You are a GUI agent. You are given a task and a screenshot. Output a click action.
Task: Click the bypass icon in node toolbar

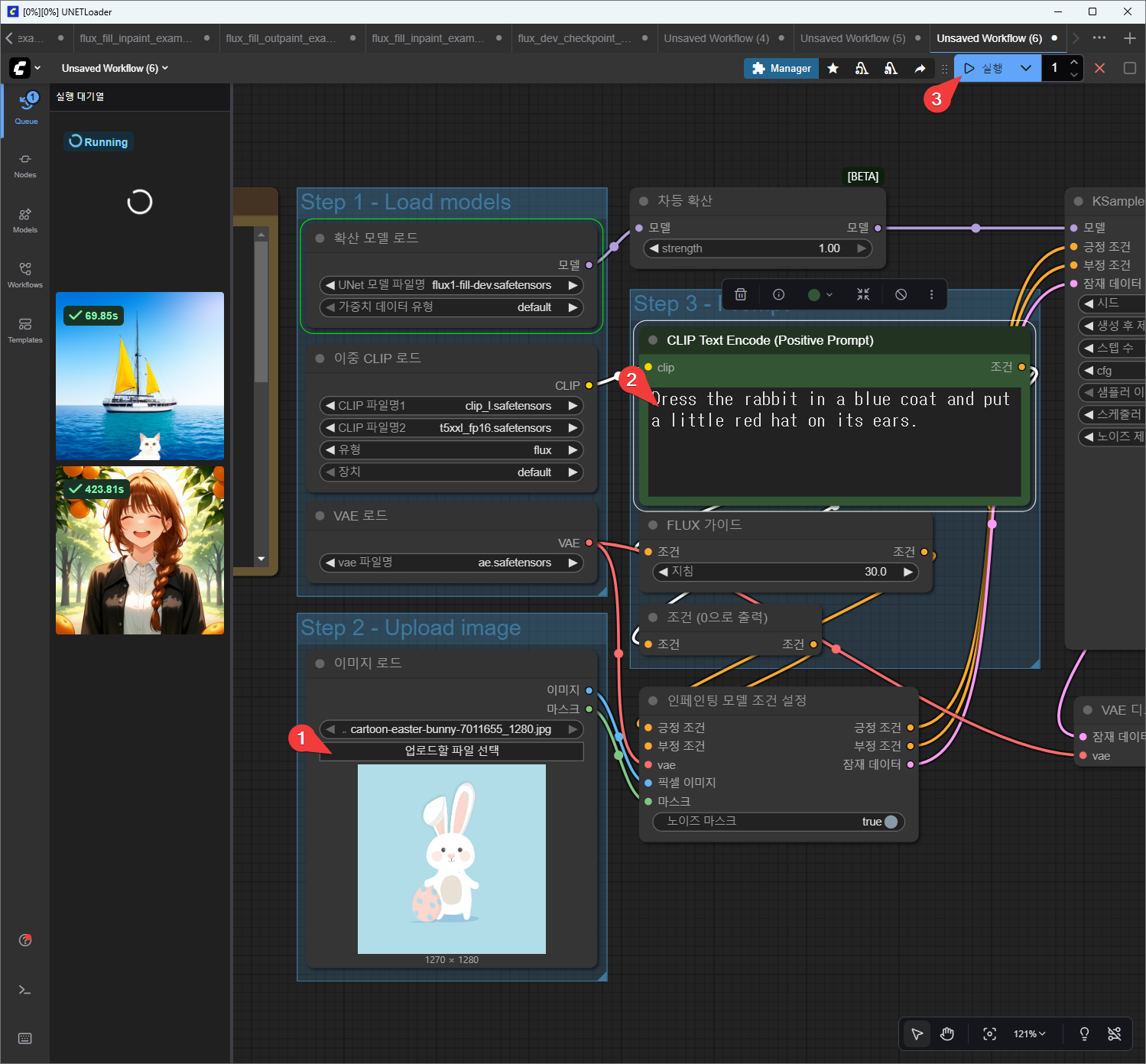[x=901, y=294]
